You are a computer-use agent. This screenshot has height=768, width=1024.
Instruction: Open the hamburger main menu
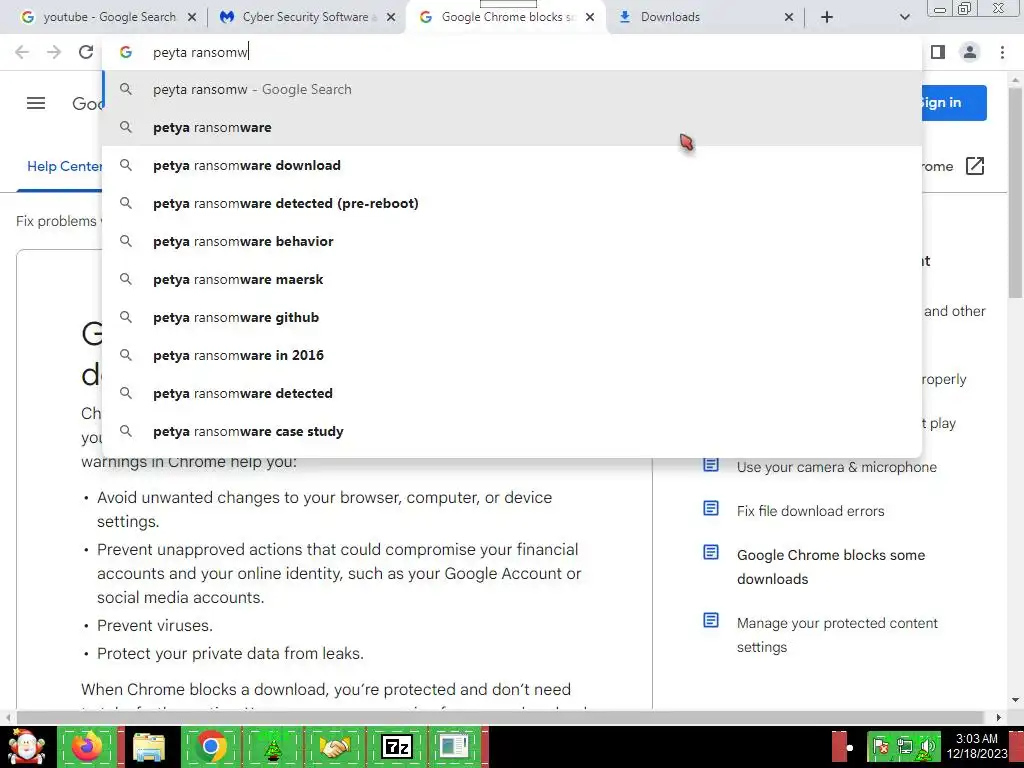pyautogui.click(x=36, y=103)
